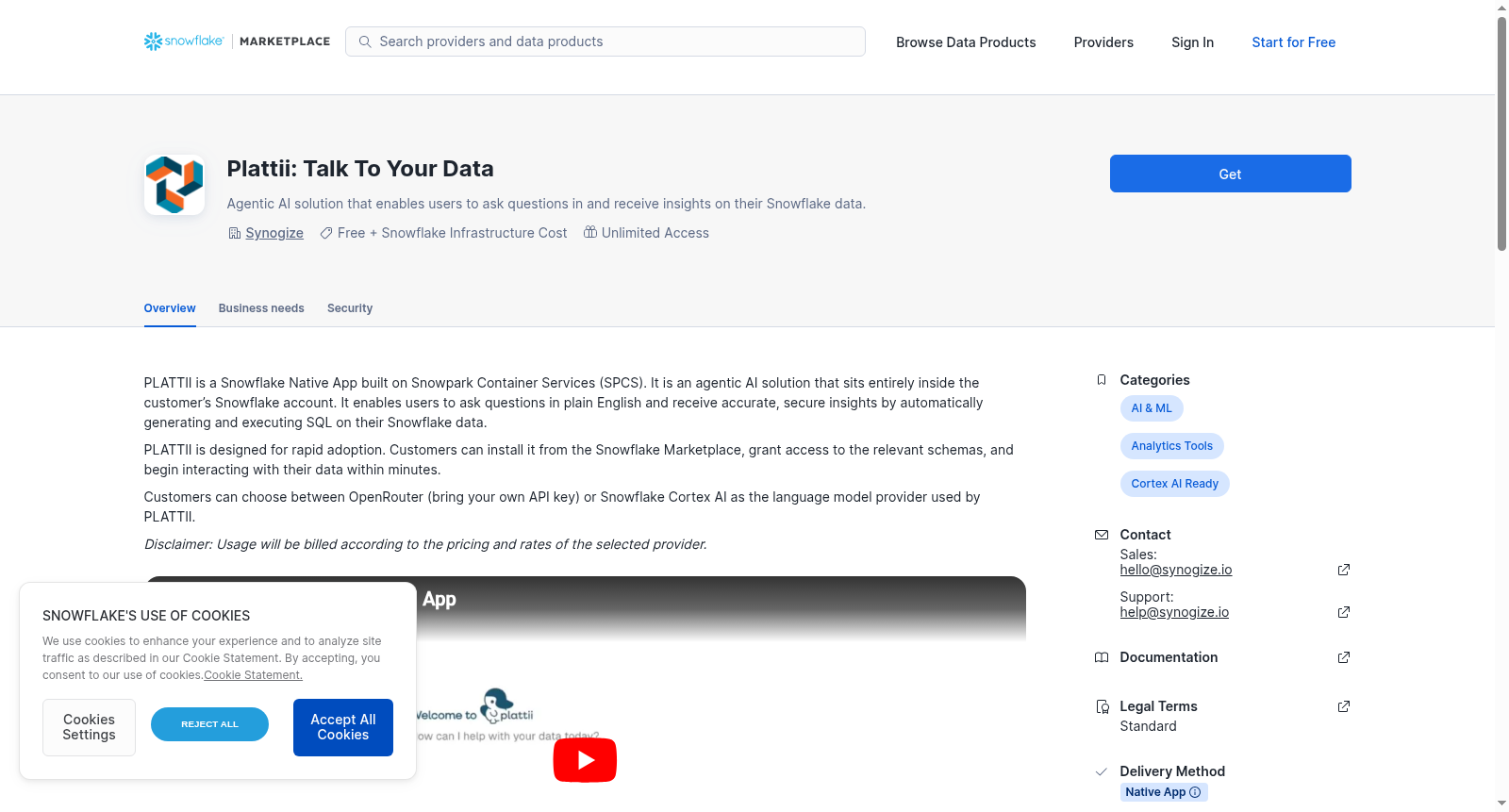Click the Categories bookmark icon
1509x812 pixels.
pos(1102,380)
